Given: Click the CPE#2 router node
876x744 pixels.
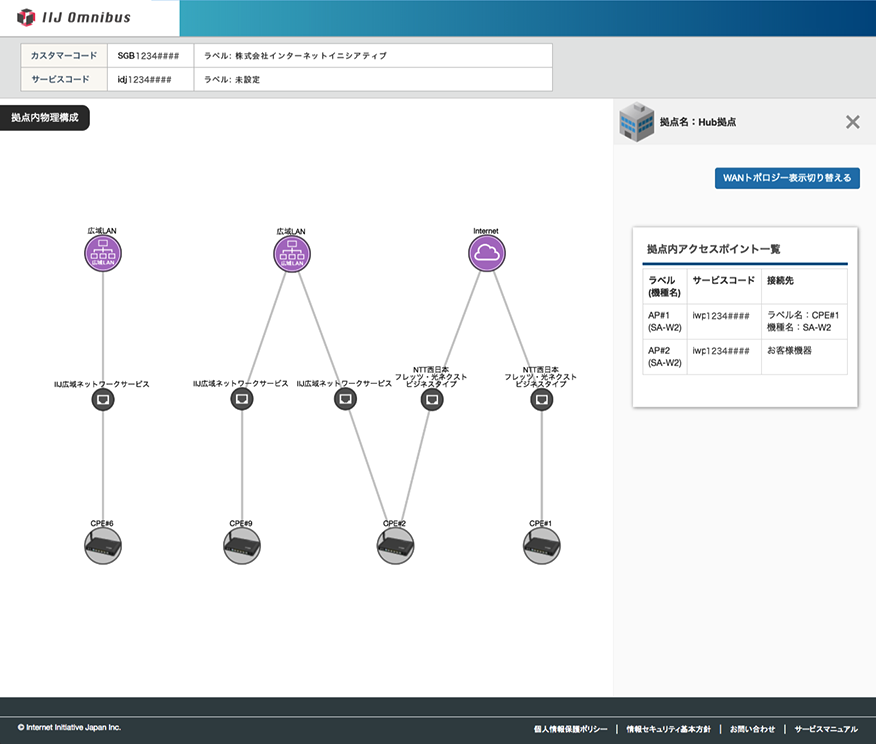Looking at the screenshot, I should pos(395,546).
